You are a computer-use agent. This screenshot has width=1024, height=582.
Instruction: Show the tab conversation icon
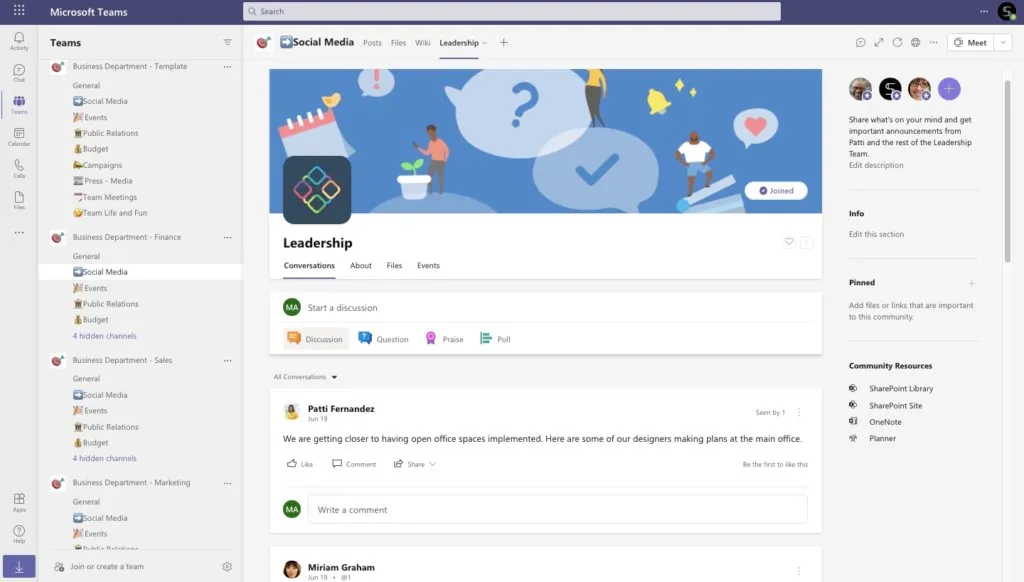861,42
